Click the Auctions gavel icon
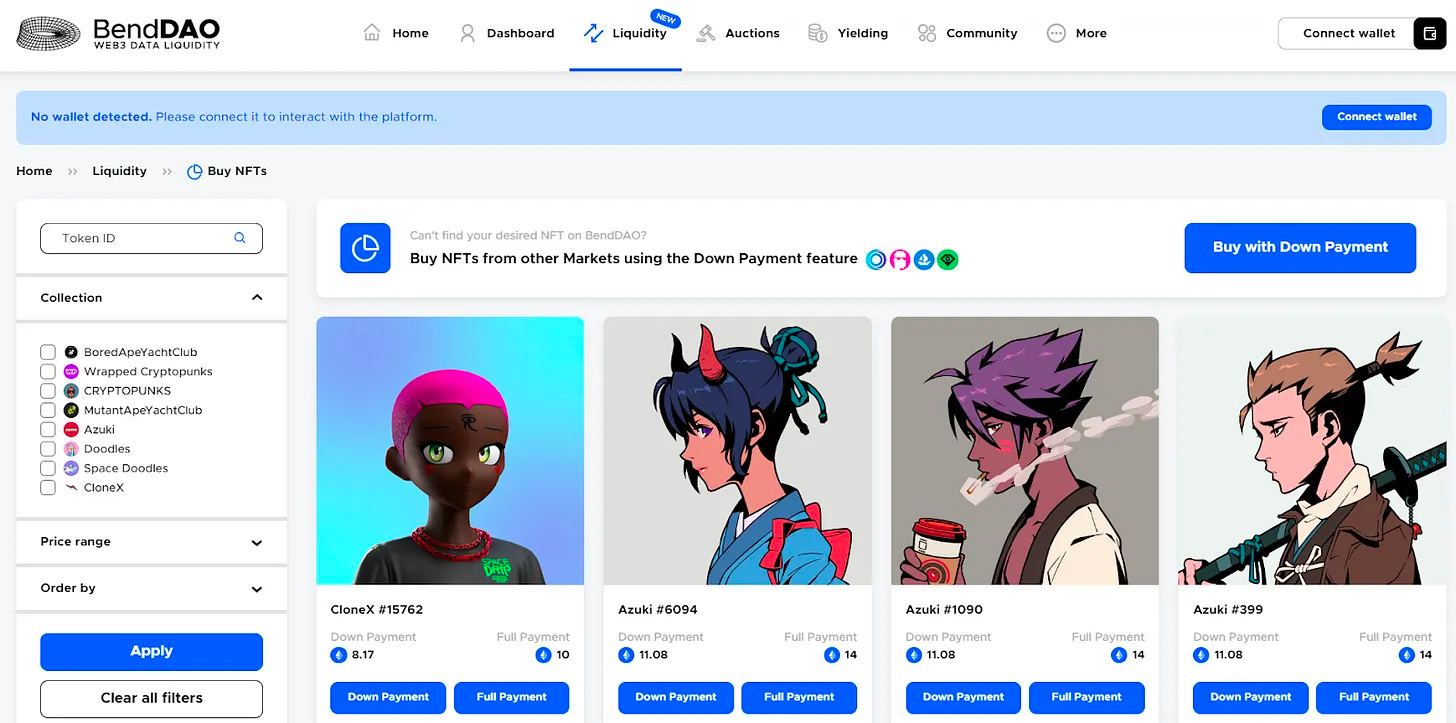Viewport: 1456px width, 723px height. 706,33
